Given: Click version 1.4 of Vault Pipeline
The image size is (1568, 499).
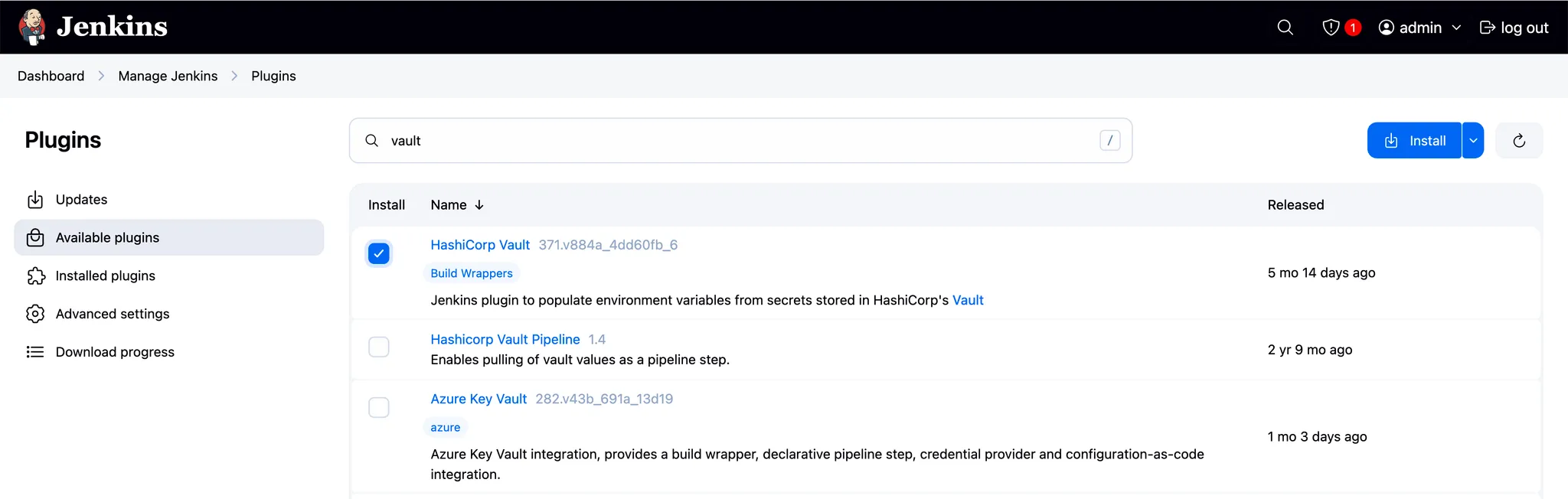Looking at the screenshot, I should coord(597,339).
